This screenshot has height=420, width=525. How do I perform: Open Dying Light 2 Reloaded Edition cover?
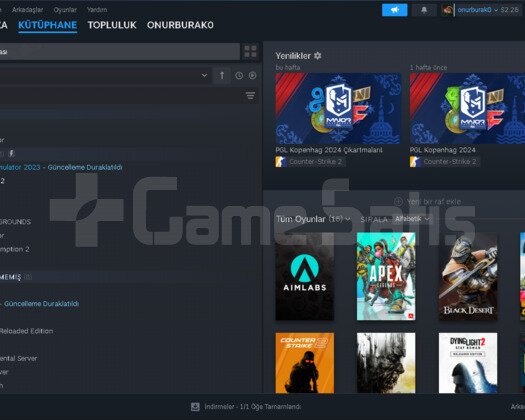tap(468, 363)
